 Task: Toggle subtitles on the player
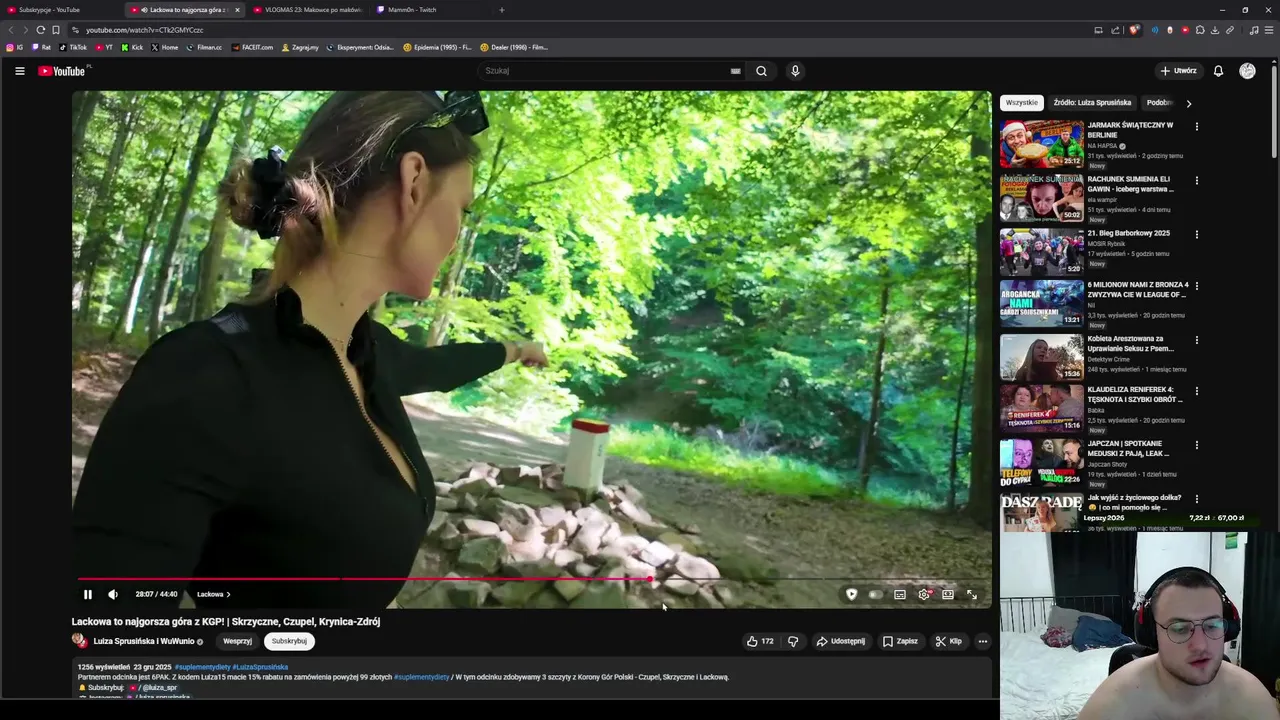tap(900, 594)
